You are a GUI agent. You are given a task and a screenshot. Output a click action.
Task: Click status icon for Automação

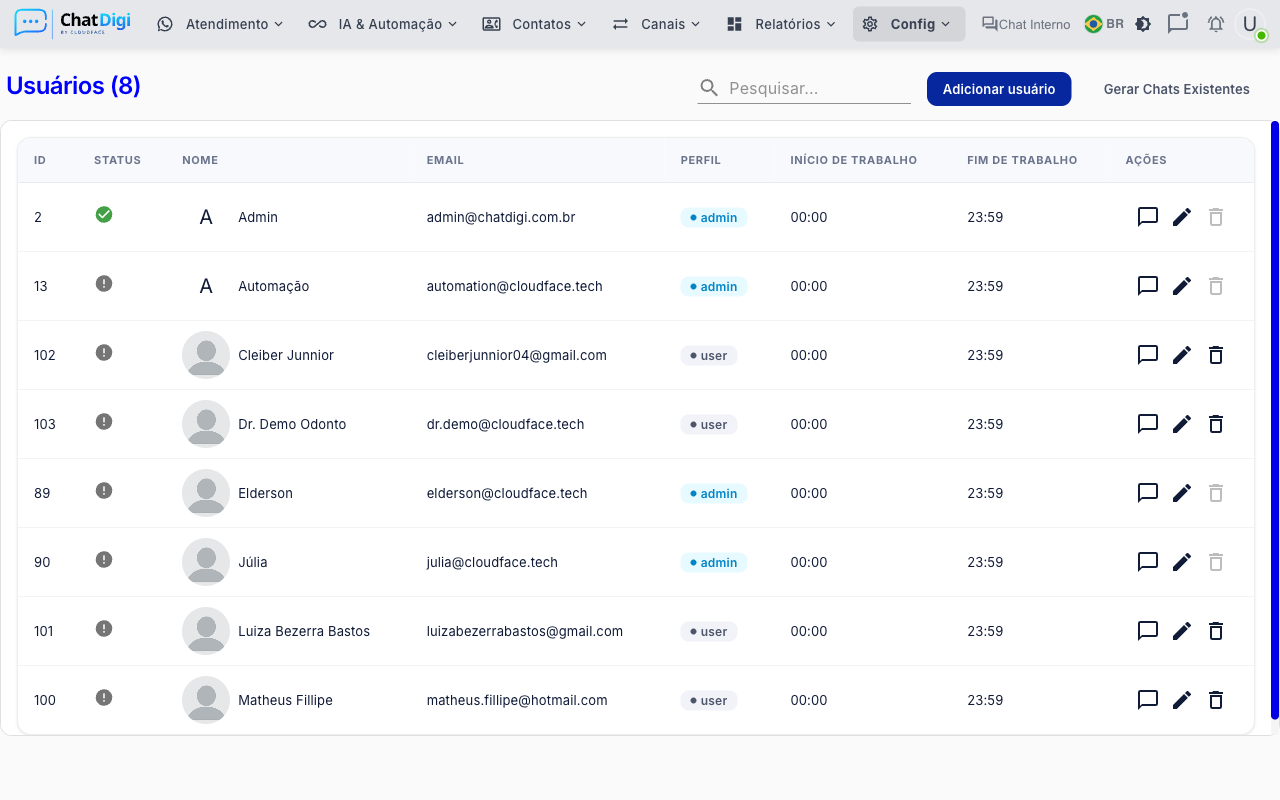[x=104, y=283]
